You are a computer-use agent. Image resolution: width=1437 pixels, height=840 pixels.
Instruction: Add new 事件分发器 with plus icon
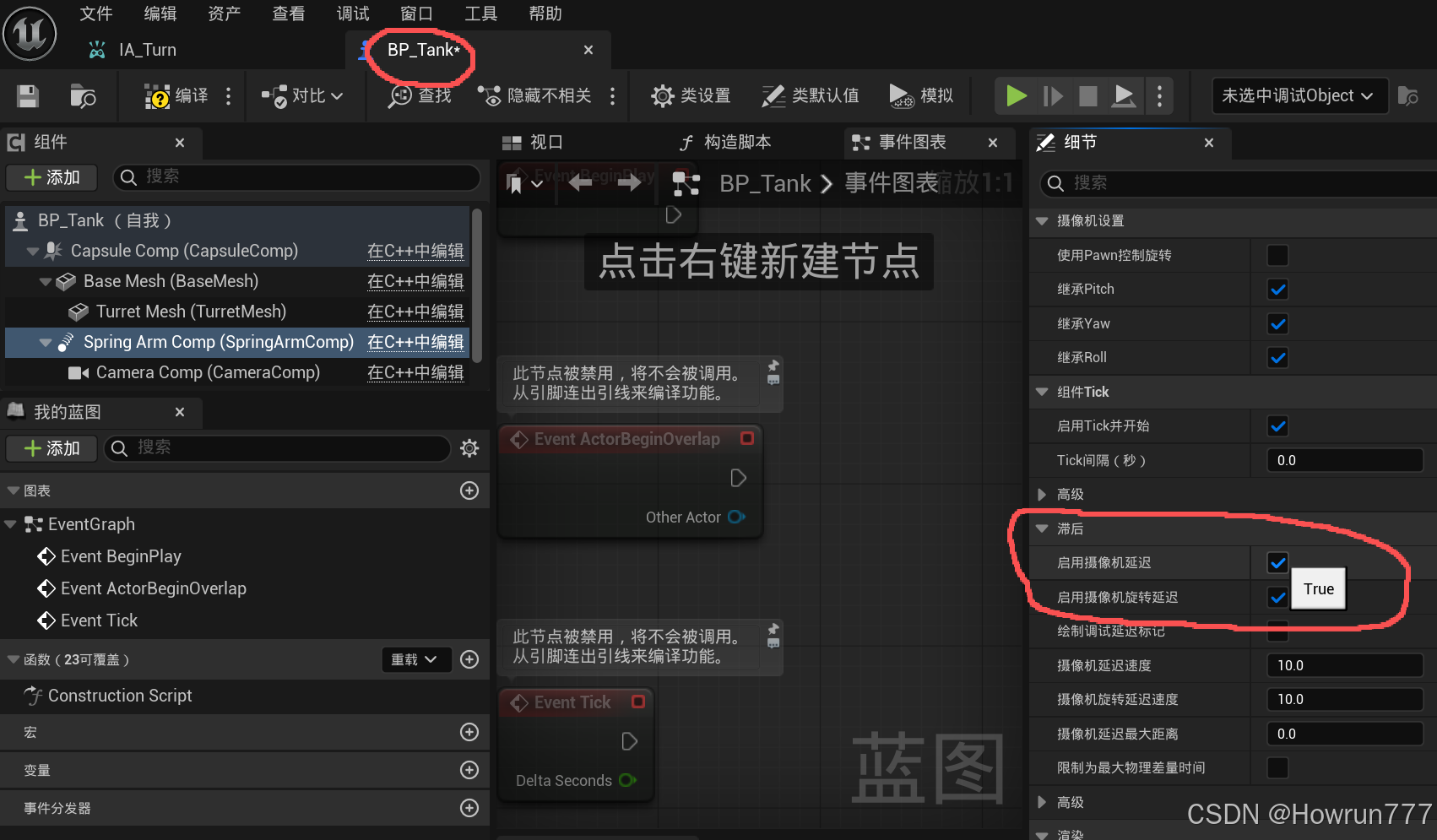[x=469, y=808]
